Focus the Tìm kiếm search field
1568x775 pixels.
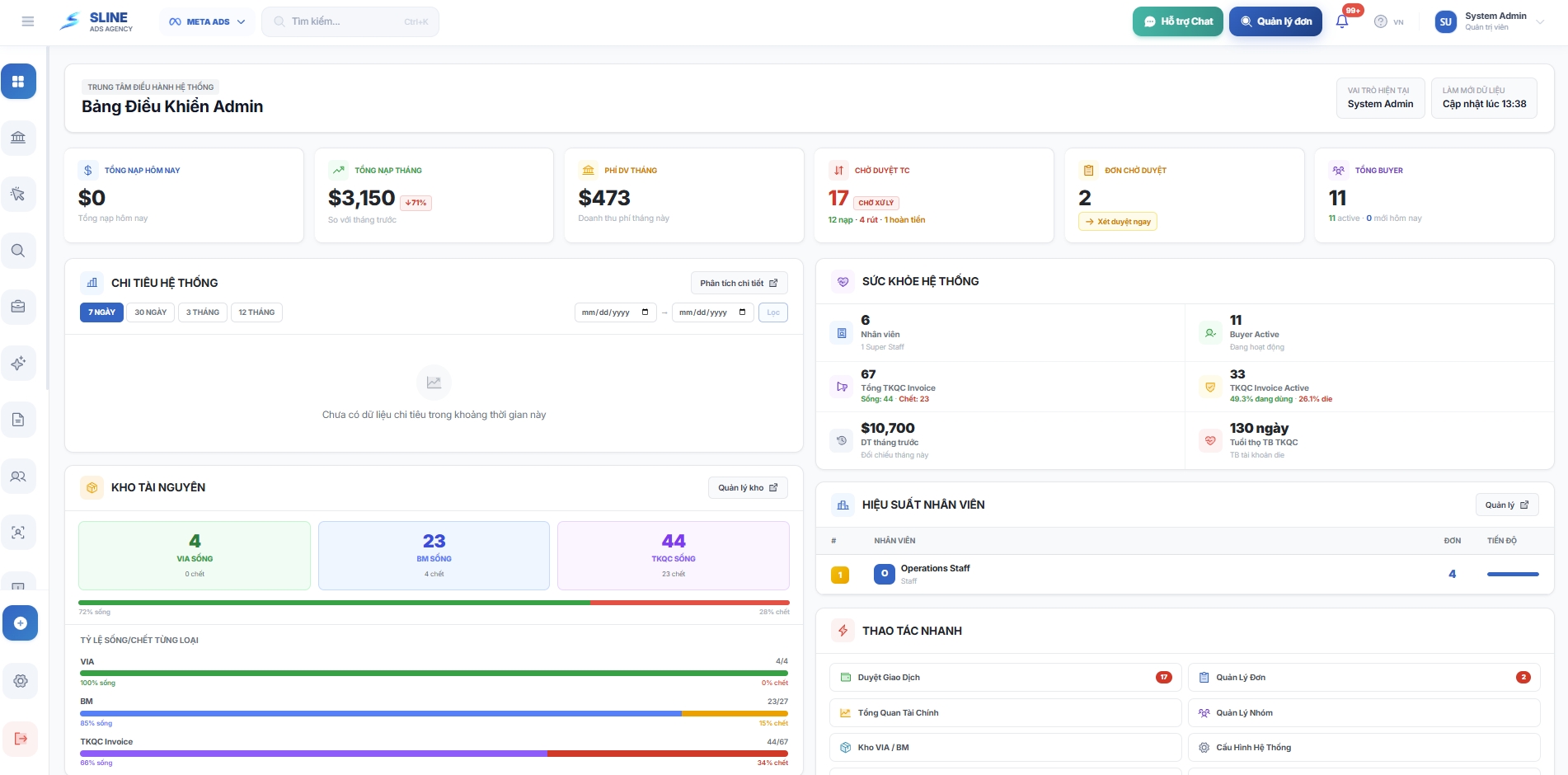click(x=350, y=21)
